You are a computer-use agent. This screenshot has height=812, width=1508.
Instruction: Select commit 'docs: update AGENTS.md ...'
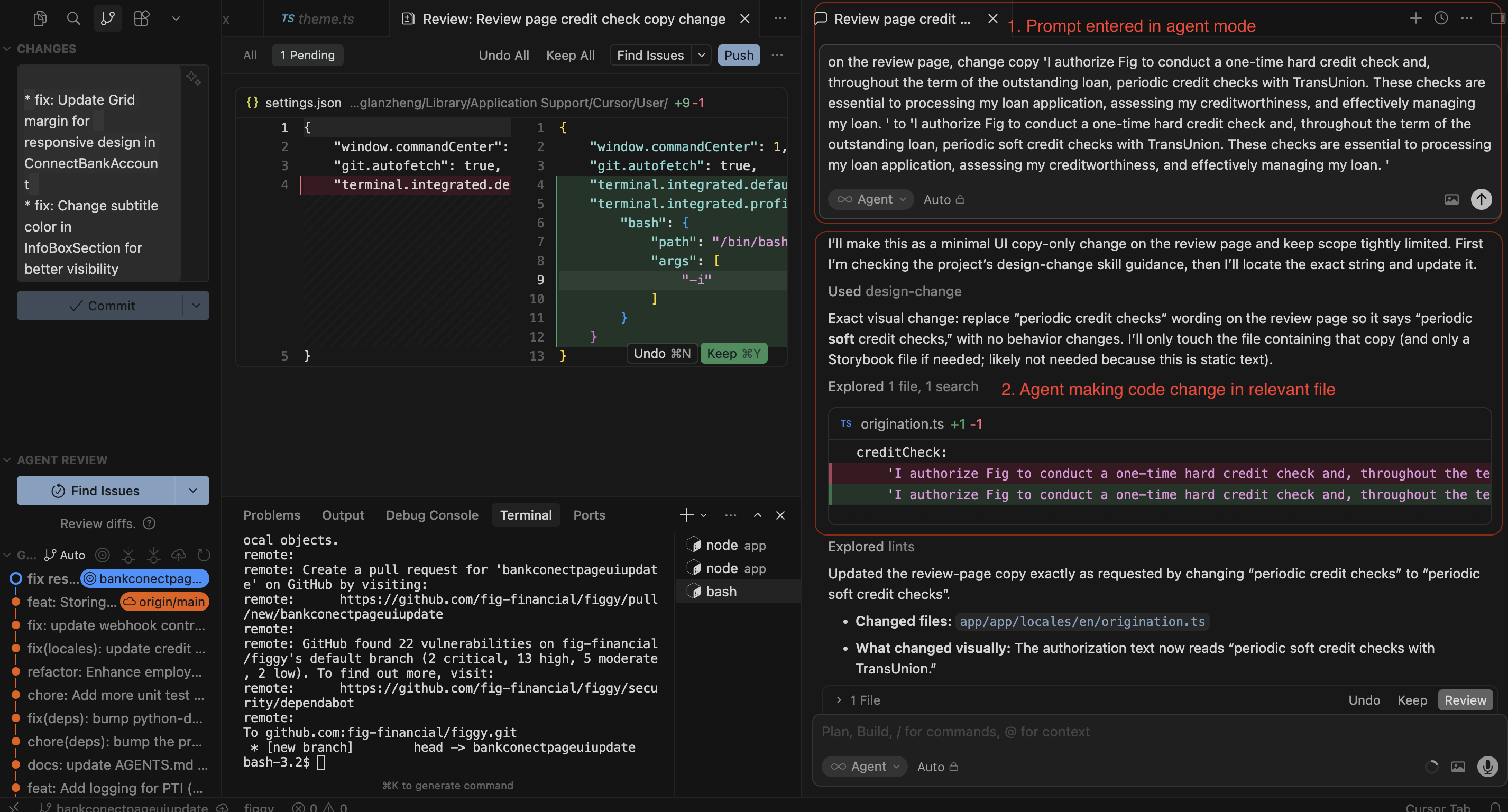117,764
